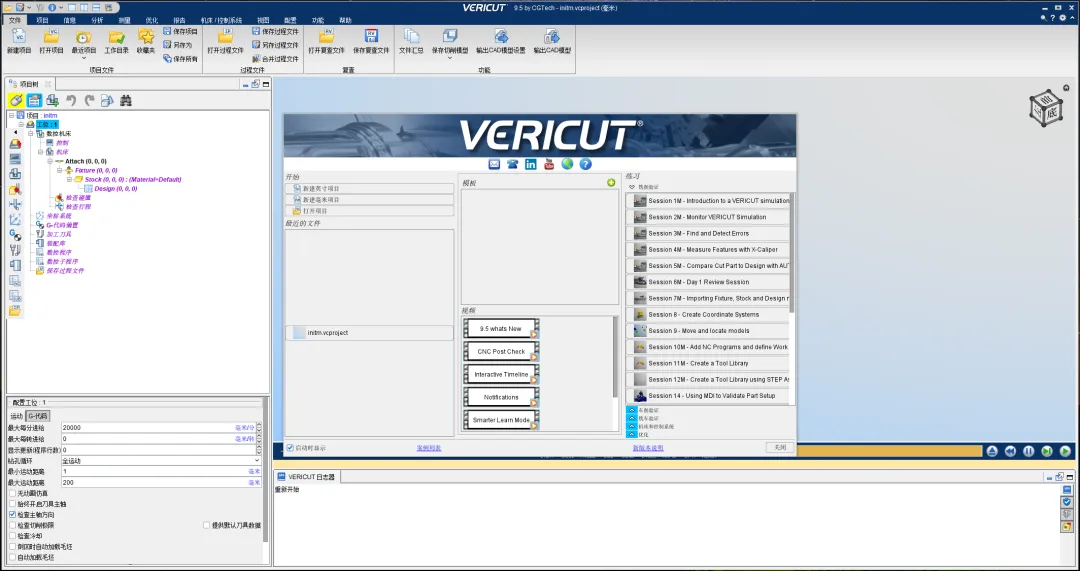Click 文件汇总 file summary icon
The width and height of the screenshot is (1080, 571).
(x=411, y=41)
